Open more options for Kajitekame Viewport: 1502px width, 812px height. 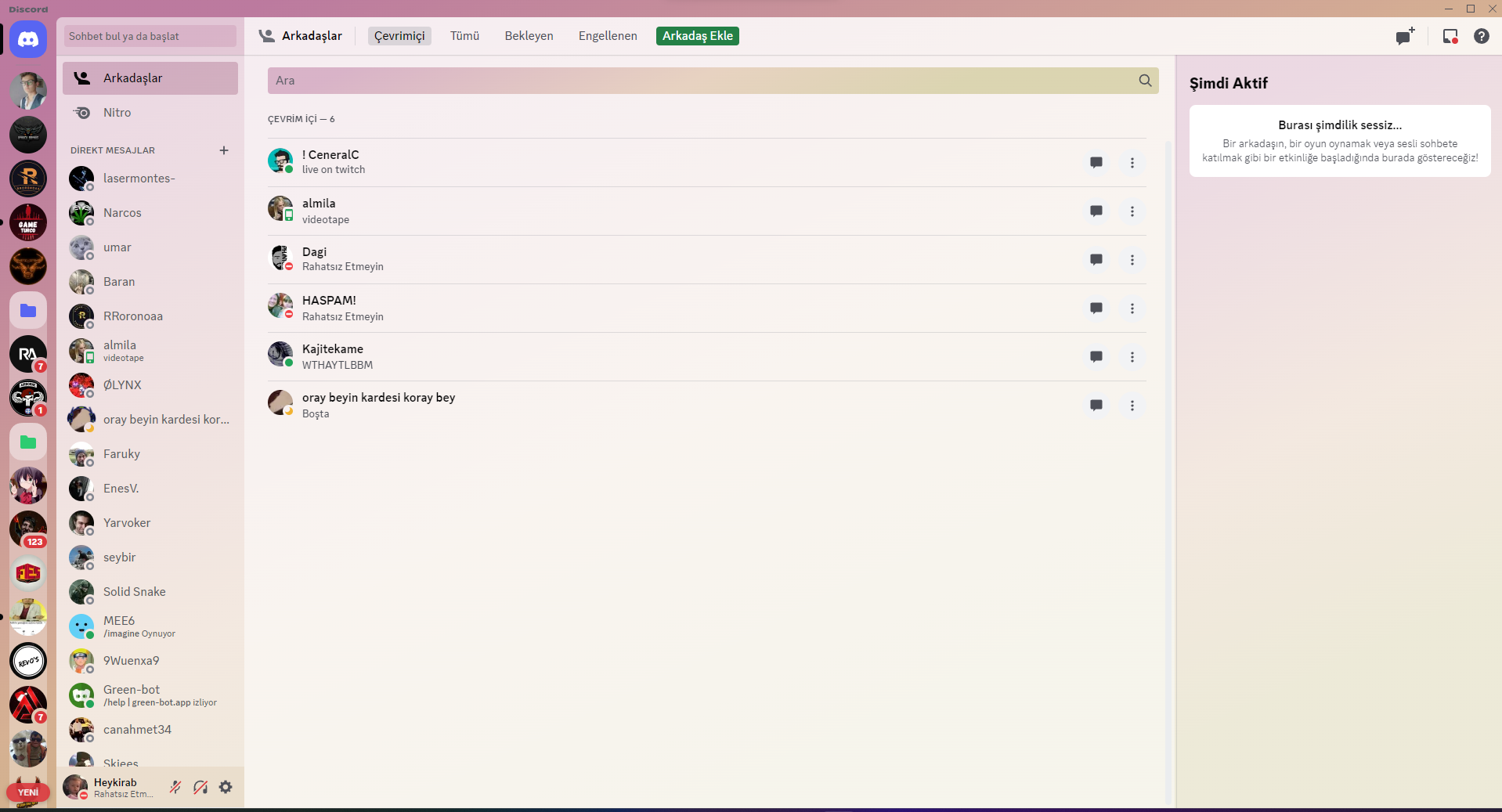pos(1132,357)
